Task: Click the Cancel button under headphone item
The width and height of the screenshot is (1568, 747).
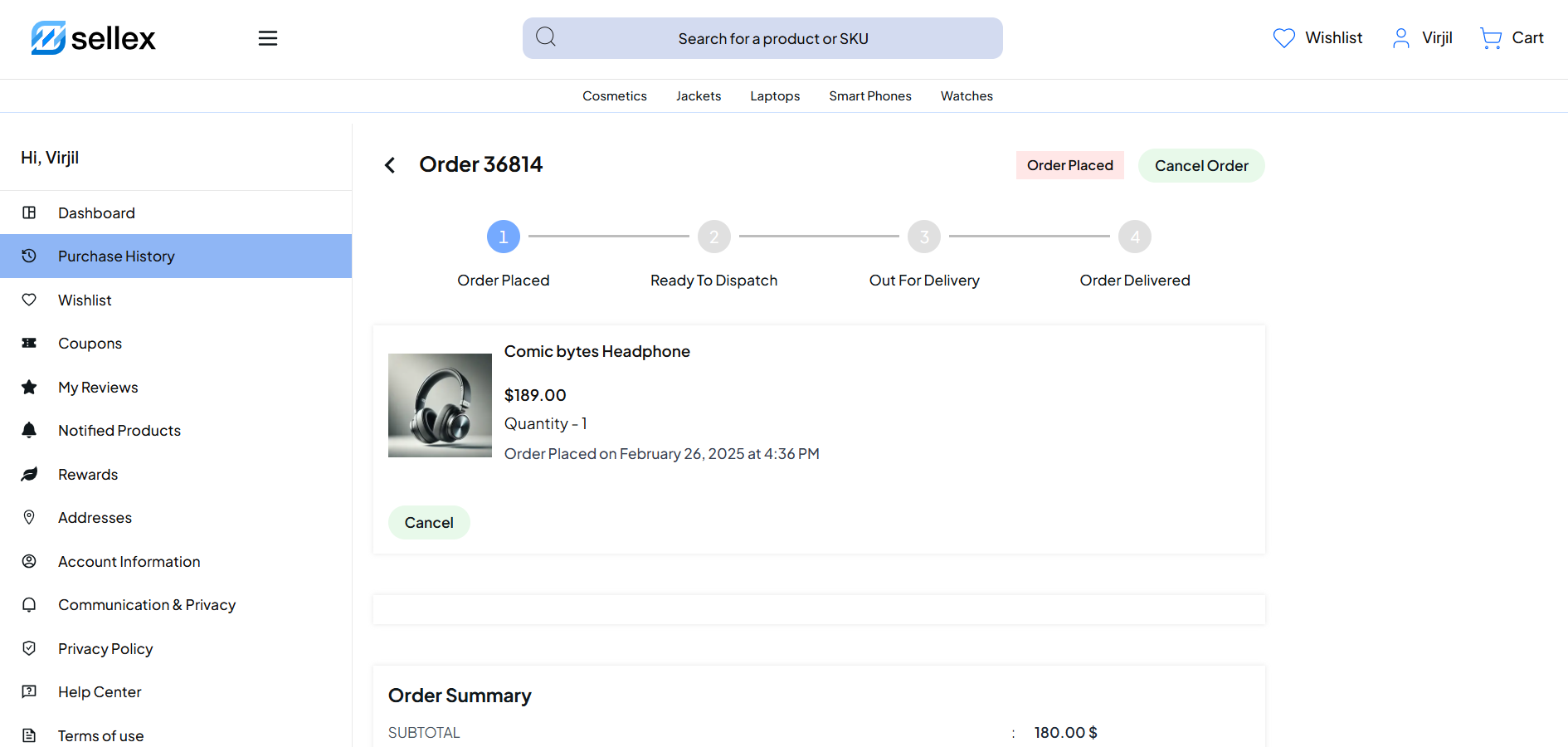Action: point(429,523)
